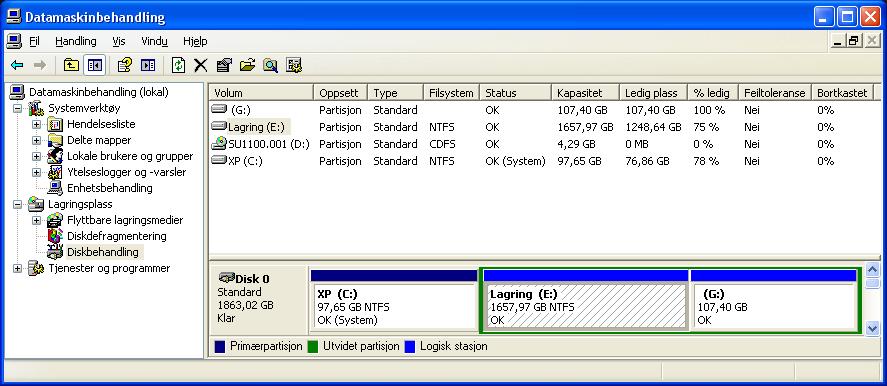Viewport: 887px width, 386px height.
Task: Click the Refresh toolbar icon
Action: [178, 66]
